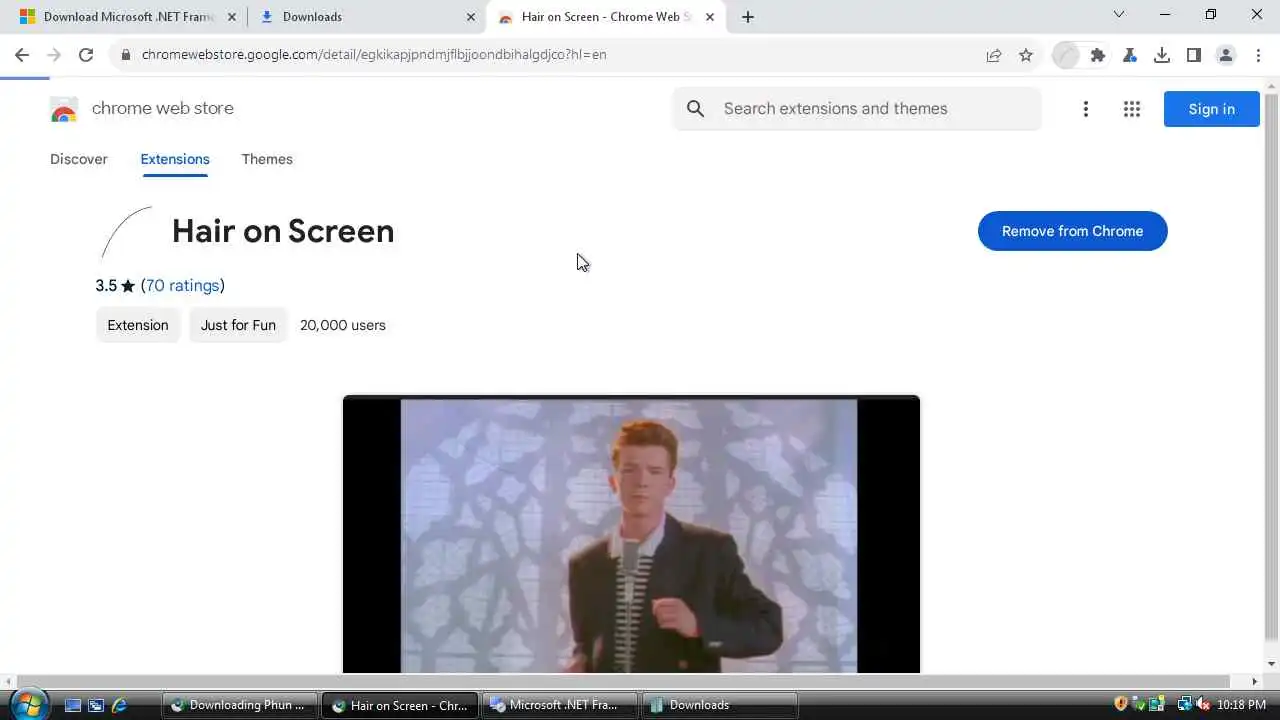
Task: Click the network tray icon
Action: [1184, 704]
